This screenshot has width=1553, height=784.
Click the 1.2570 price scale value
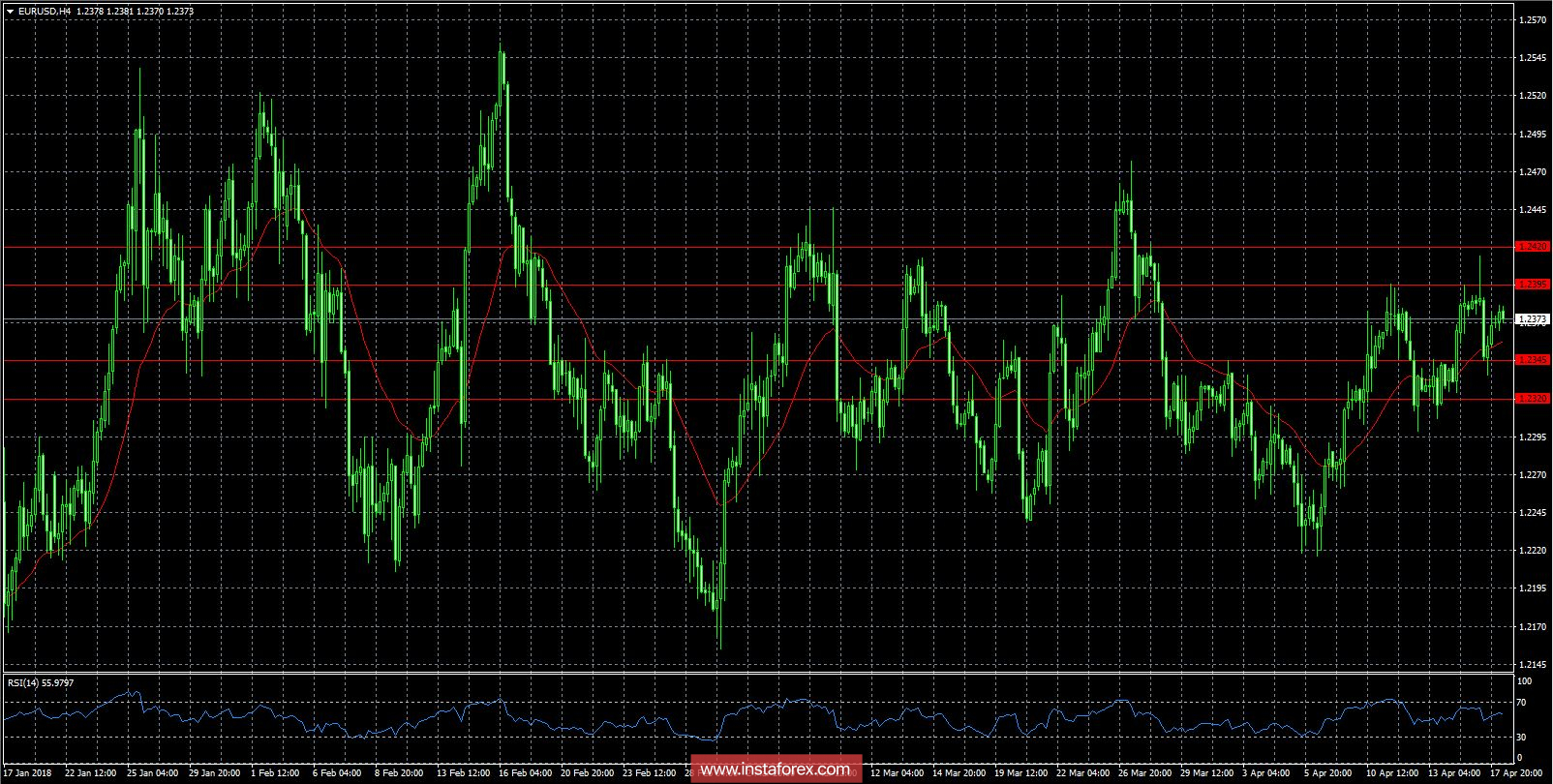coord(1534,19)
